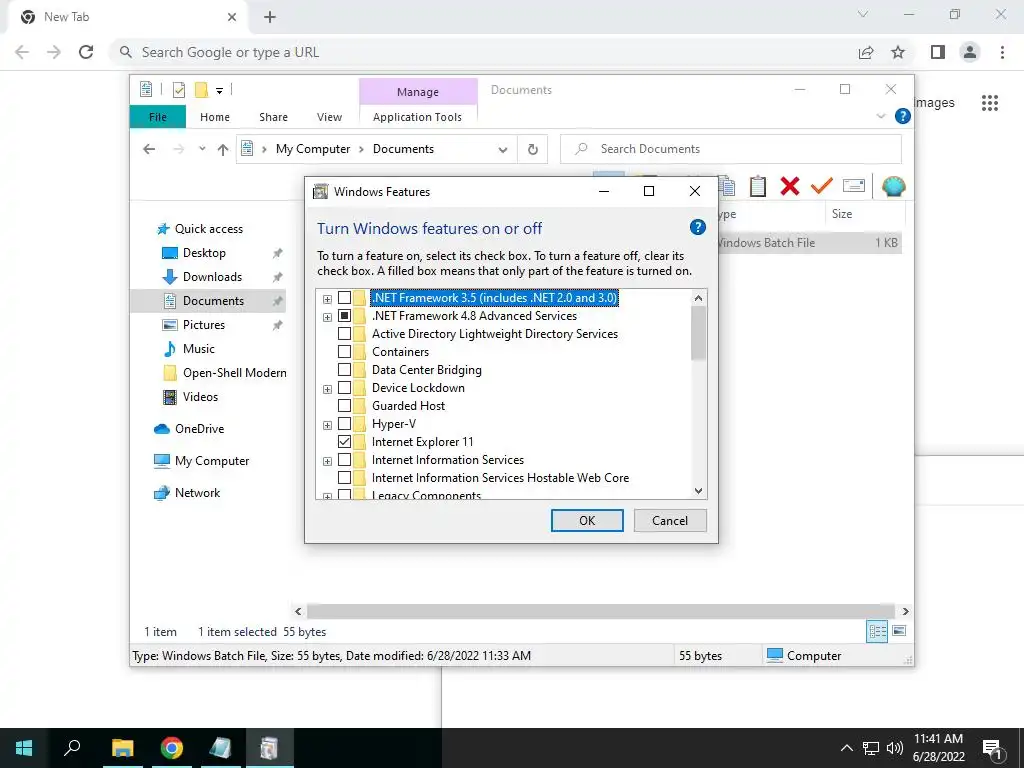Enable the Guarded Host checkbox
1024x768 pixels.
click(344, 406)
